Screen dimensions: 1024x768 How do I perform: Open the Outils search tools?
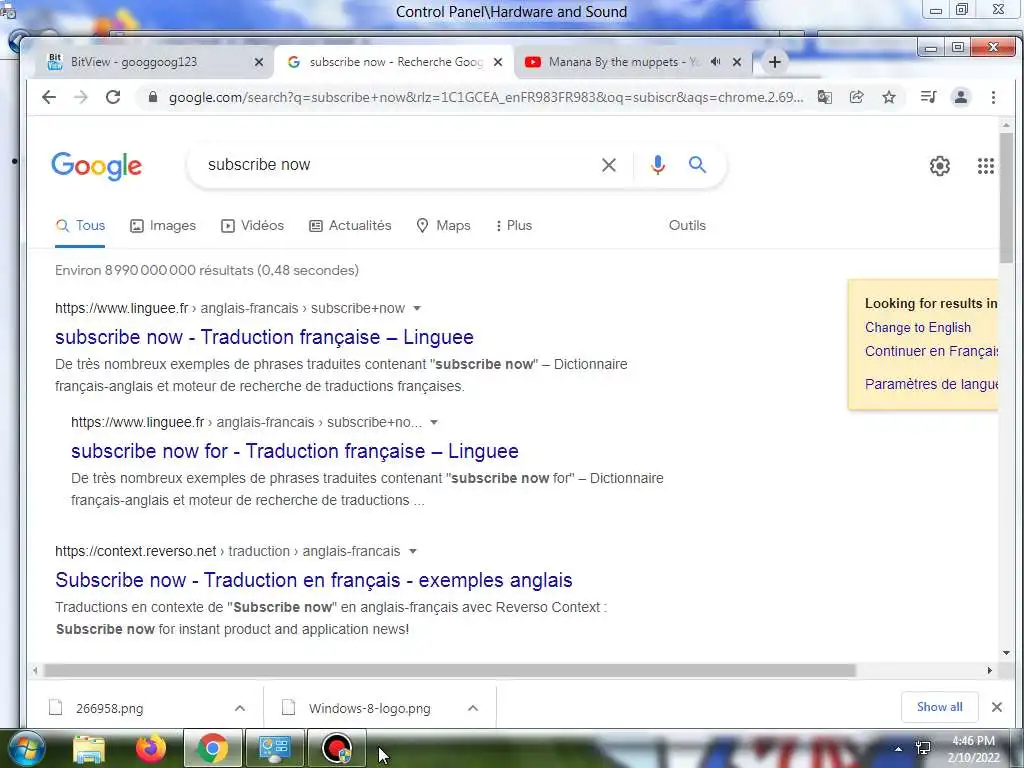pyautogui.click(x=687, y=225)
